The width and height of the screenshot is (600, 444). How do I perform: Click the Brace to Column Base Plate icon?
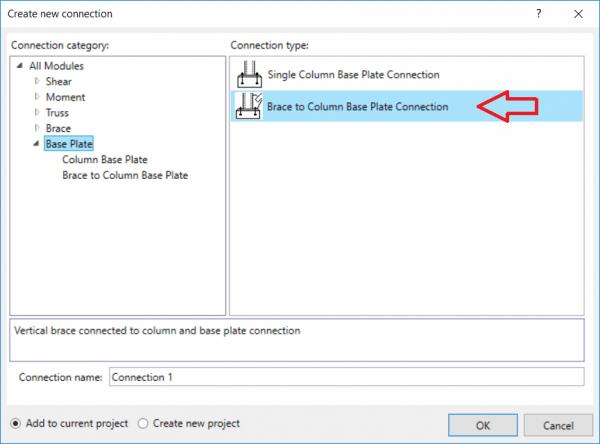point(247,106)
